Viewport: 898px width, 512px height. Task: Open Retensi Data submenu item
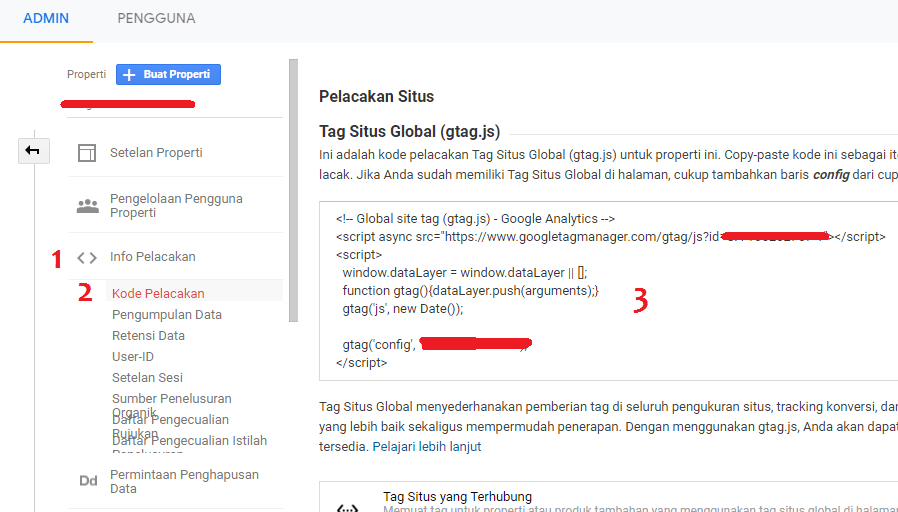point(148,336)
